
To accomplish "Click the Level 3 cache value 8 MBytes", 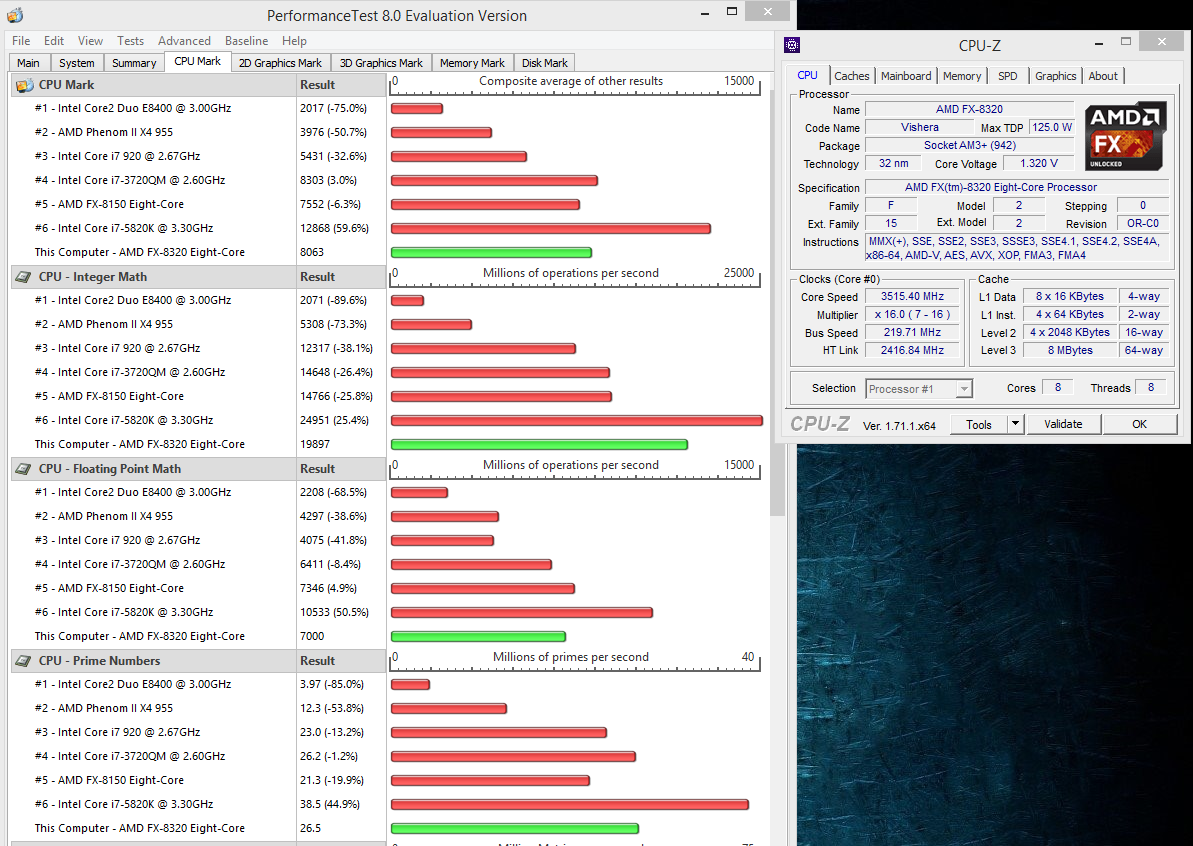I will pos(1070,351).
